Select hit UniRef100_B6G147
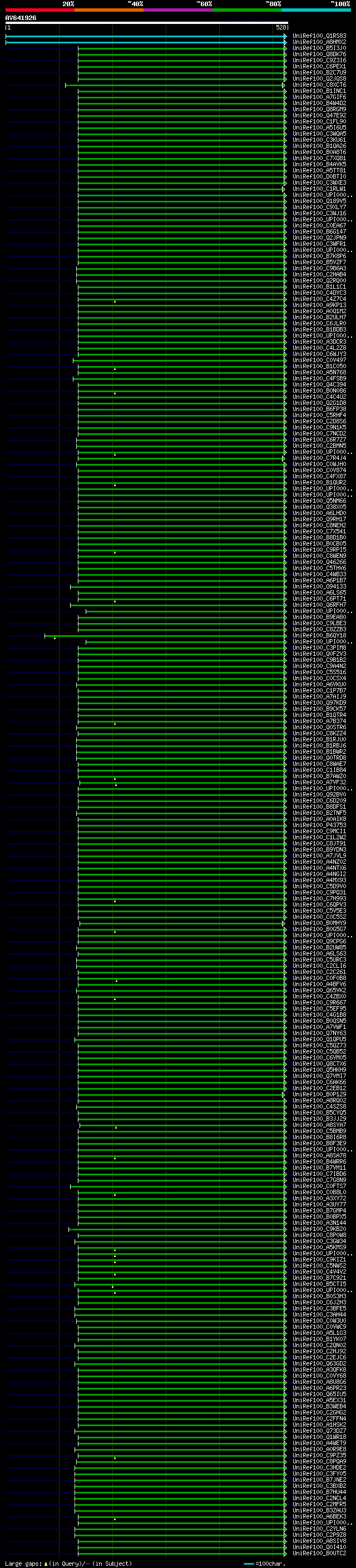This screenshot has width=356, height=1568. (319, 231)
